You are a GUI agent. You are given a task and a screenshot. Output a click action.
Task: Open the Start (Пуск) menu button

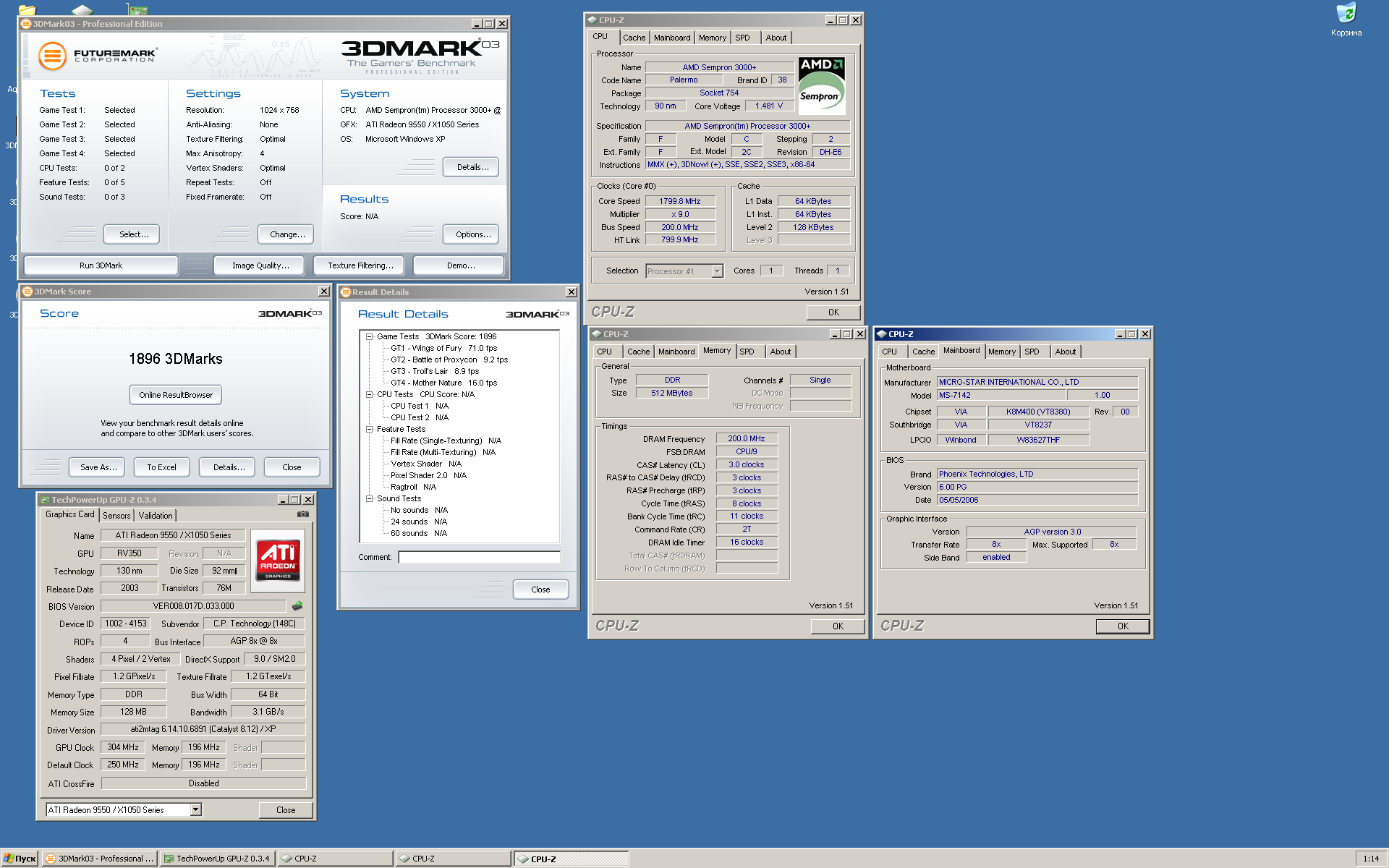[20, 859]
